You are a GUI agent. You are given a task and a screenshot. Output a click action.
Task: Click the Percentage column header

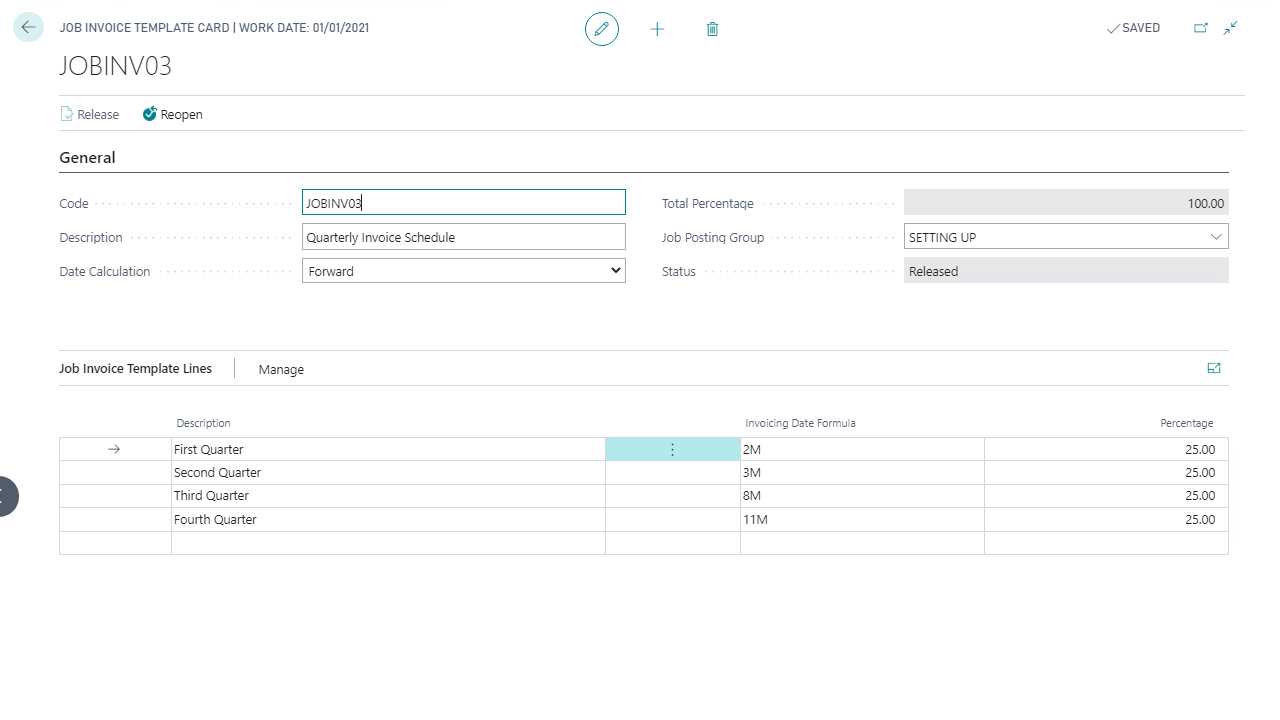(x=1186, y=423)
